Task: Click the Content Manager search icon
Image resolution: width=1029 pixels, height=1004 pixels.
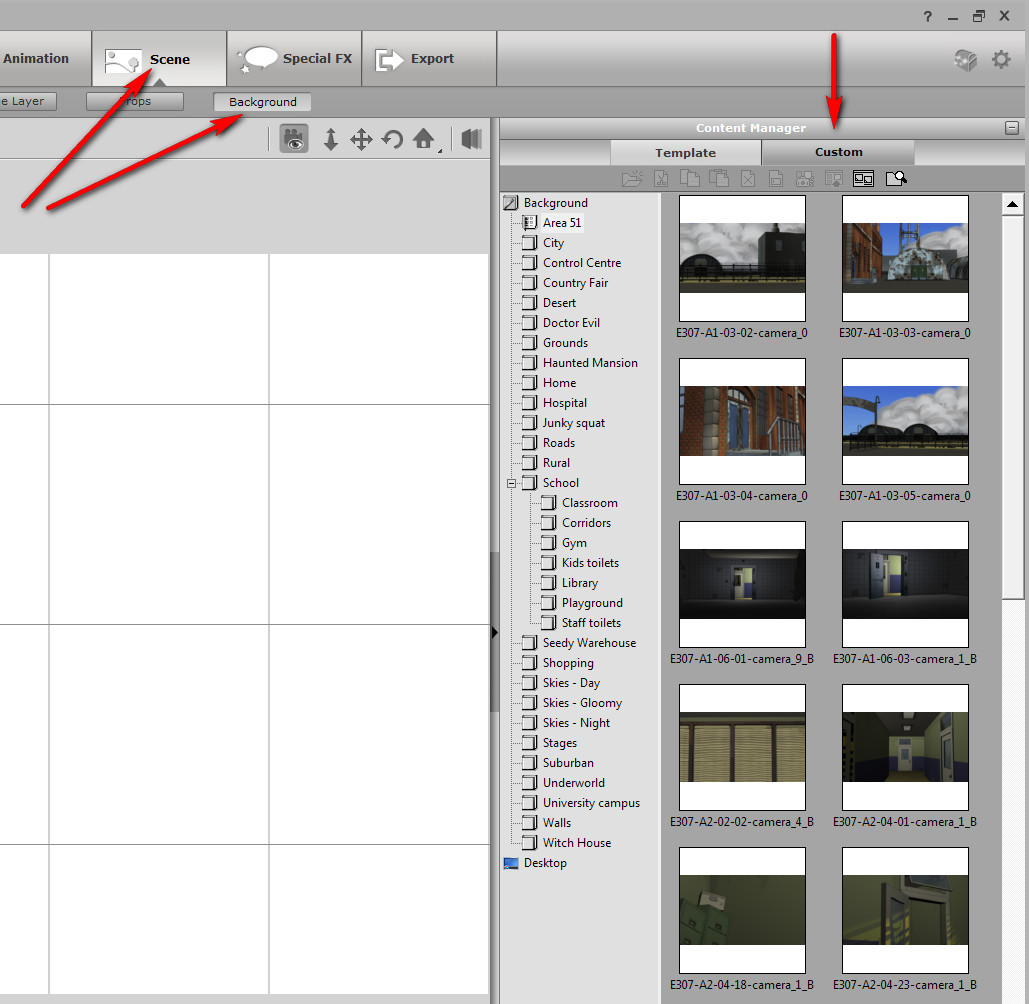Action: point(895,179)
